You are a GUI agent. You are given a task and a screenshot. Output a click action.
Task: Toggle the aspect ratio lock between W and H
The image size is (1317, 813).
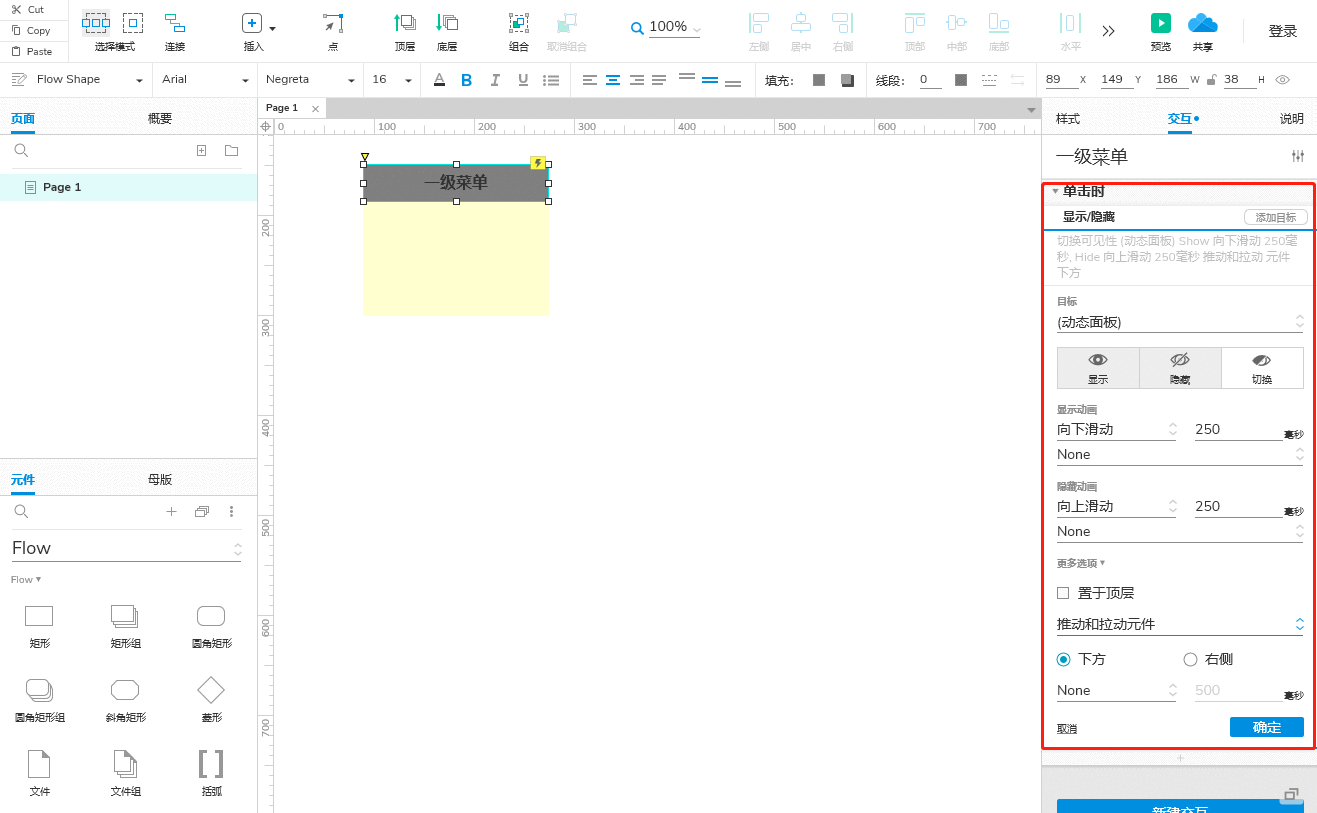pos(1212,80)
